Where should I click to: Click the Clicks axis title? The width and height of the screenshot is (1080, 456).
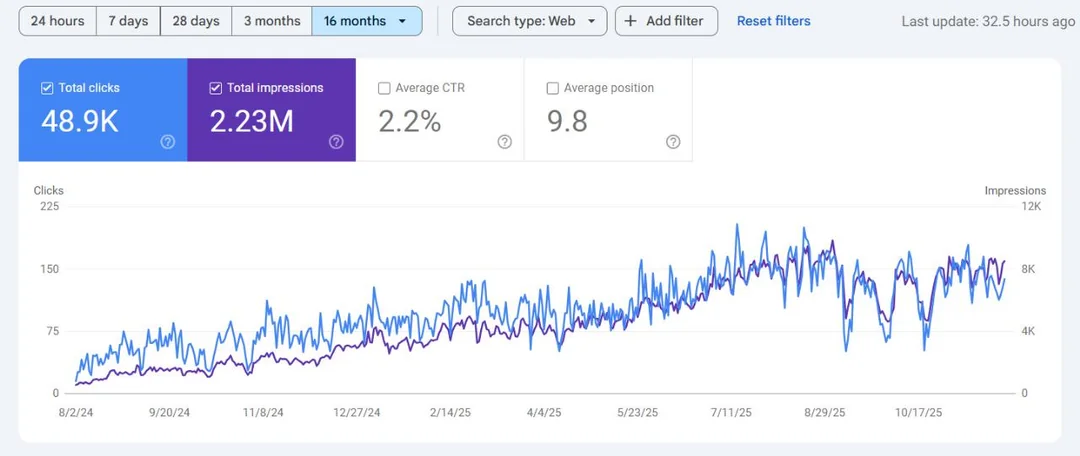click(48, 191)
